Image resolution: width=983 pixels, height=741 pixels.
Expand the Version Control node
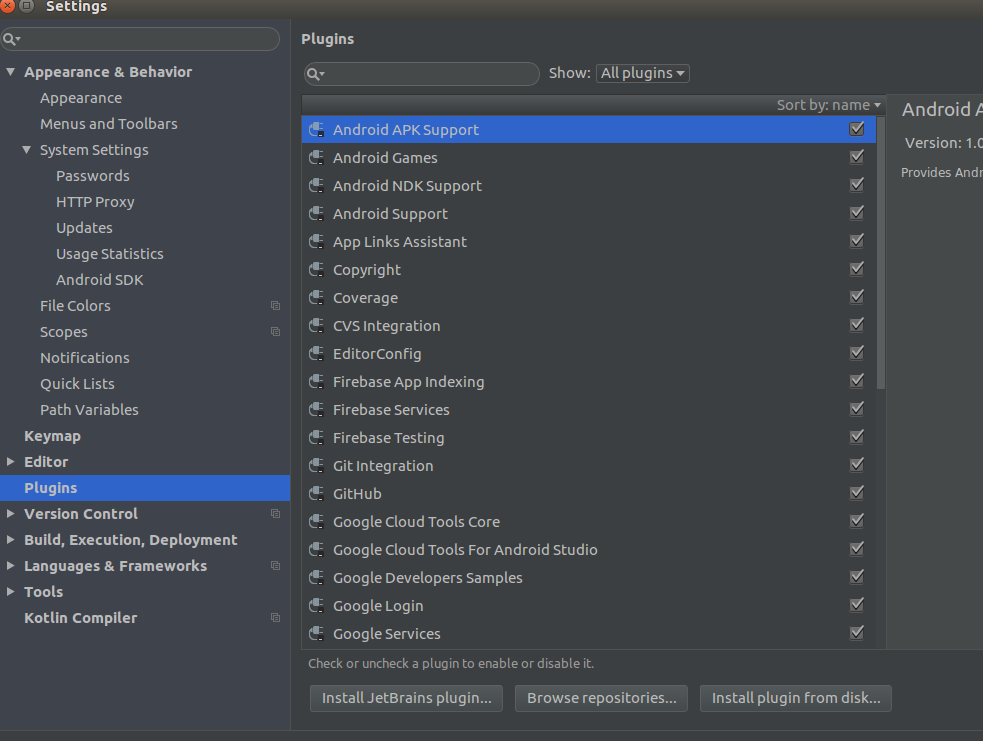[11, 513]
